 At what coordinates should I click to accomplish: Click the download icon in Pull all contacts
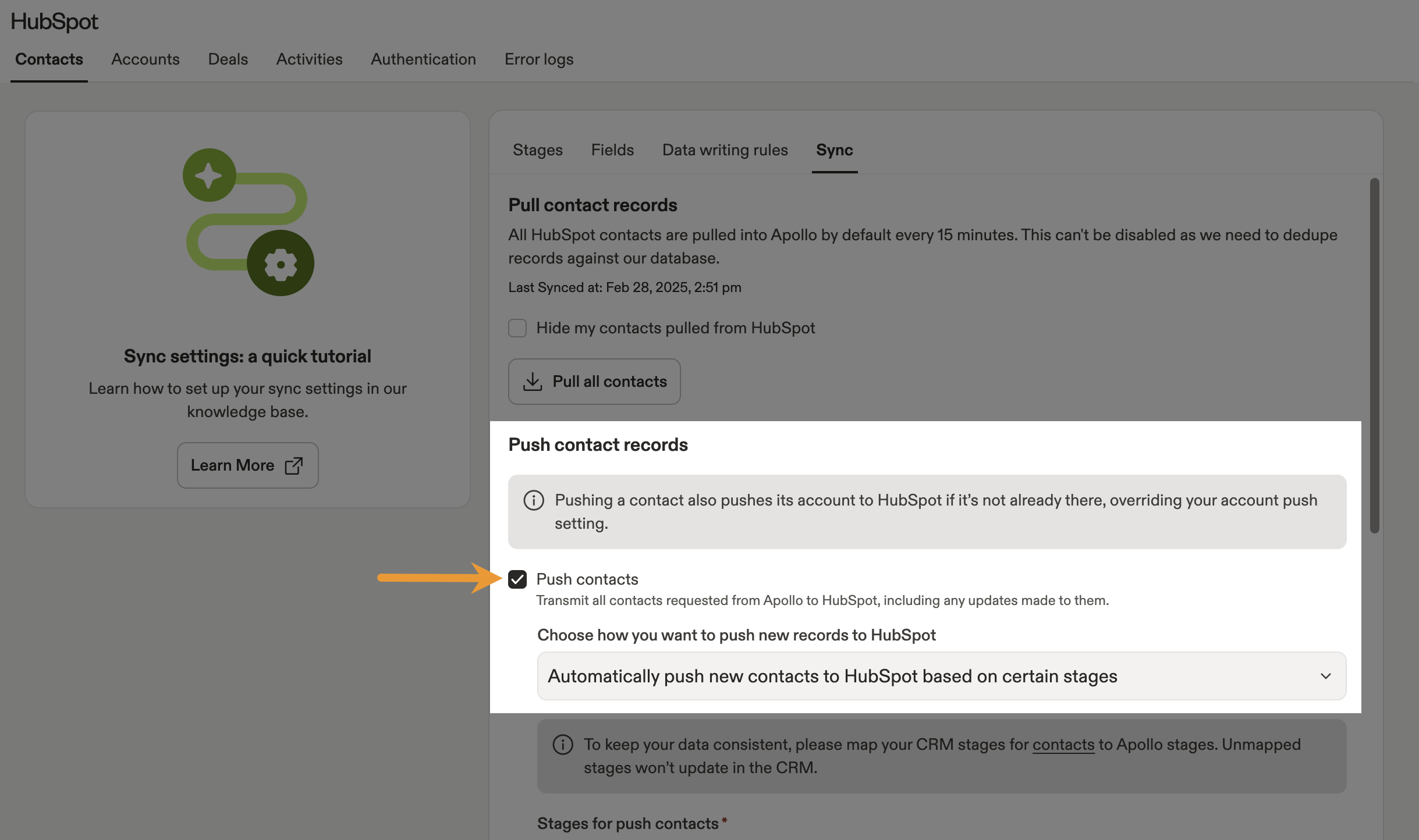tap(533, 382)
